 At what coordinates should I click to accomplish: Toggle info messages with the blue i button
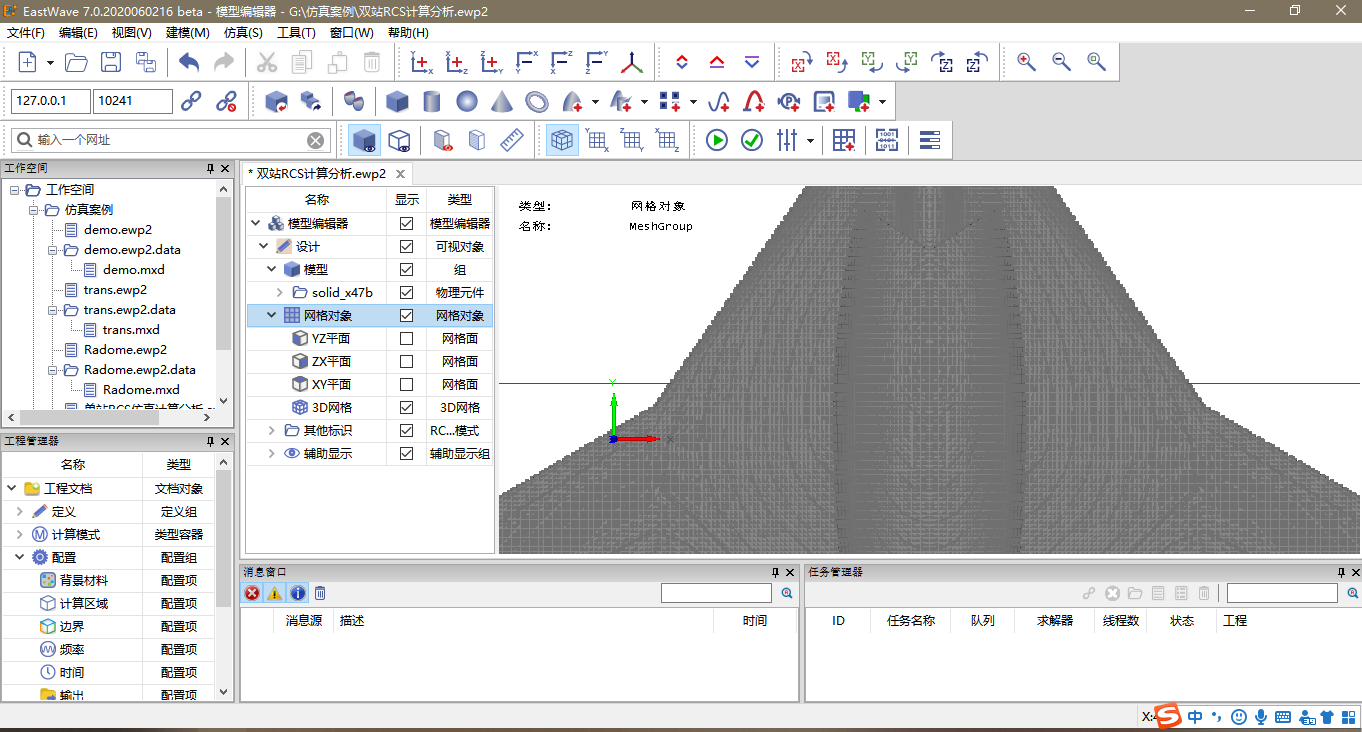coord(298,593)
